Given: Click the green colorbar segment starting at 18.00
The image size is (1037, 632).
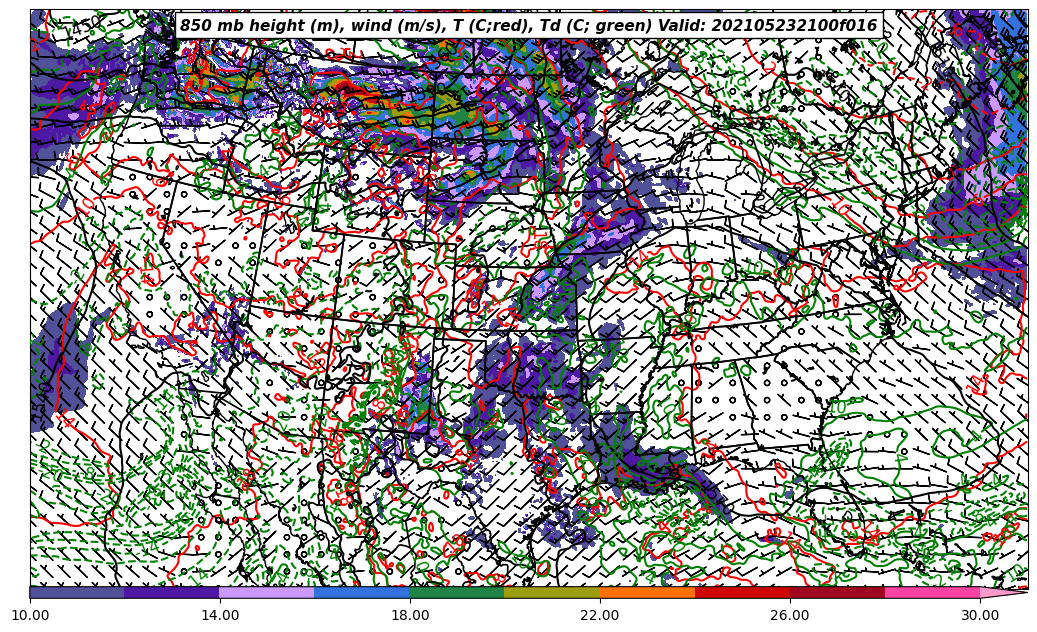Looking at the screenshot, I should coord(457,592).
